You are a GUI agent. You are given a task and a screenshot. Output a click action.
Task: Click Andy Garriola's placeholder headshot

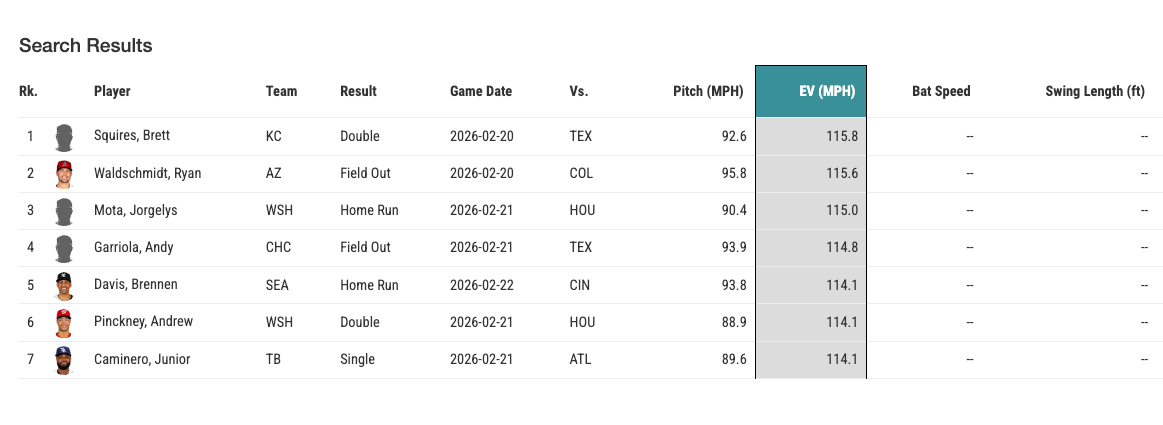(x=65, y=248)
